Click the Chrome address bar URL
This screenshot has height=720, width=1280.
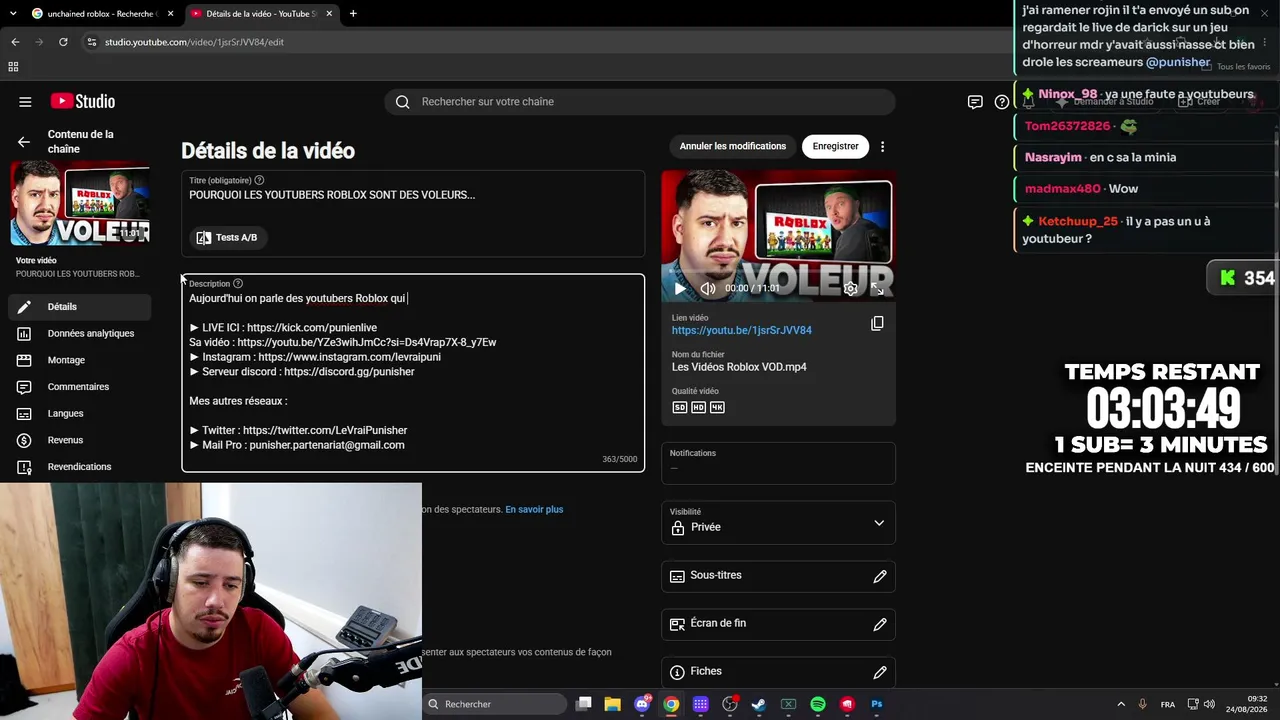(194, 42)
